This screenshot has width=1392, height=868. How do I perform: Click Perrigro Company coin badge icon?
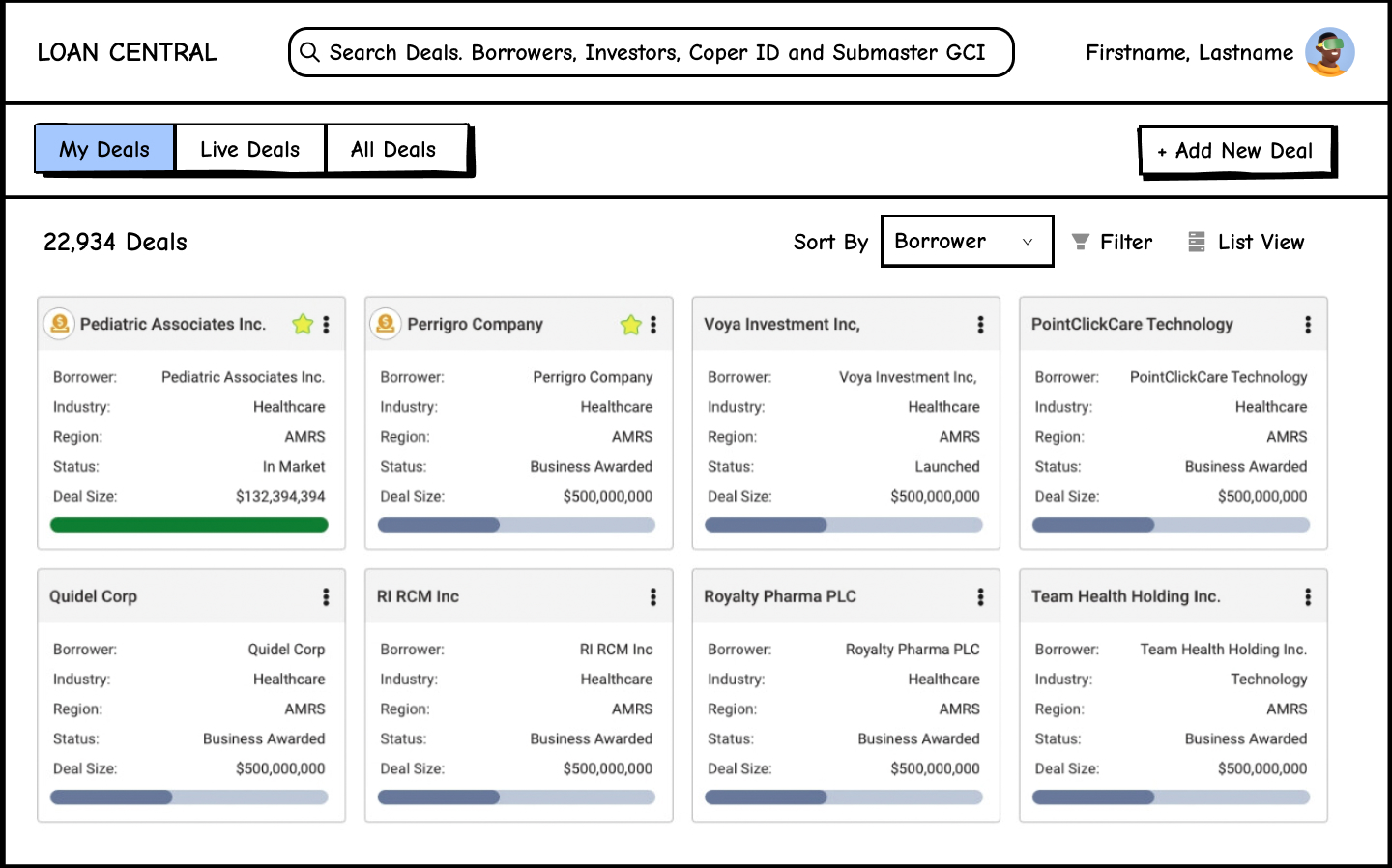pyautogui.click(x=386, y=324)
